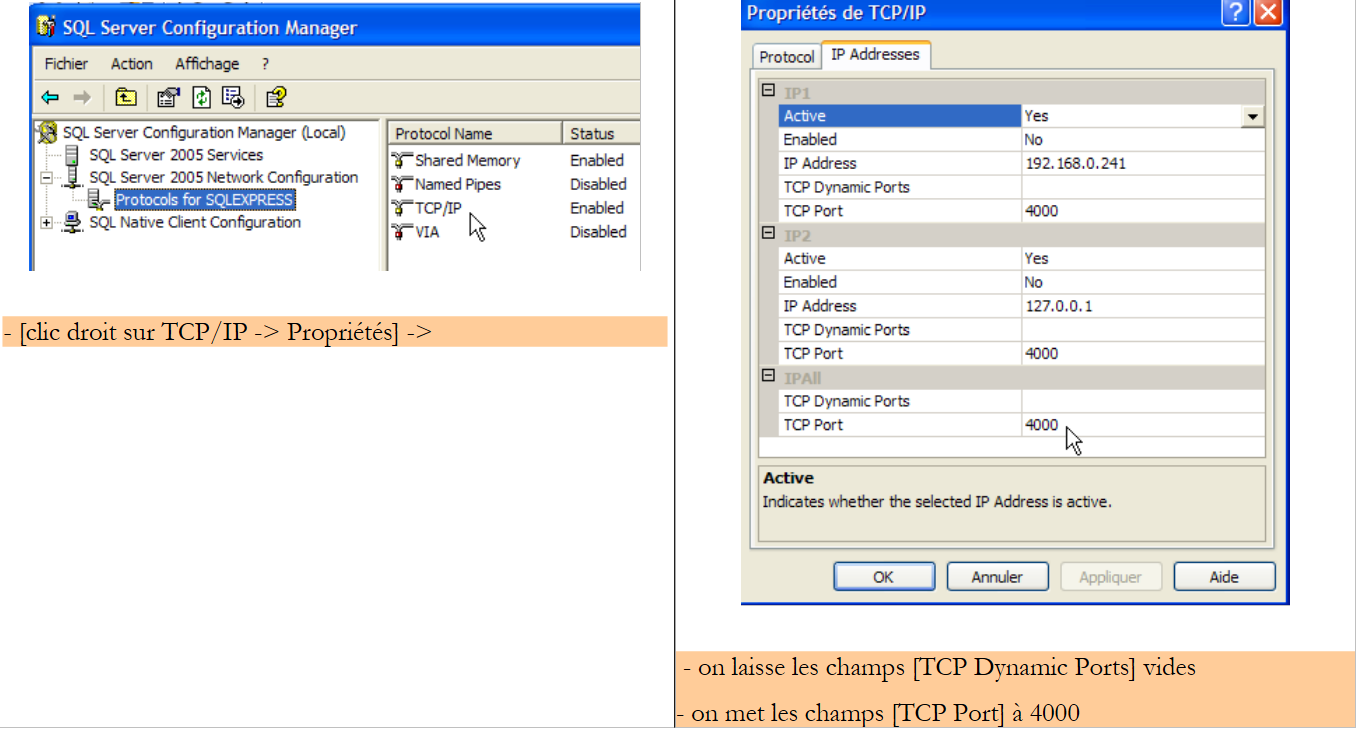This screenshot has height=733, width=1364.
Task: Open the Affichage menu
Action: tap(207, 64)
